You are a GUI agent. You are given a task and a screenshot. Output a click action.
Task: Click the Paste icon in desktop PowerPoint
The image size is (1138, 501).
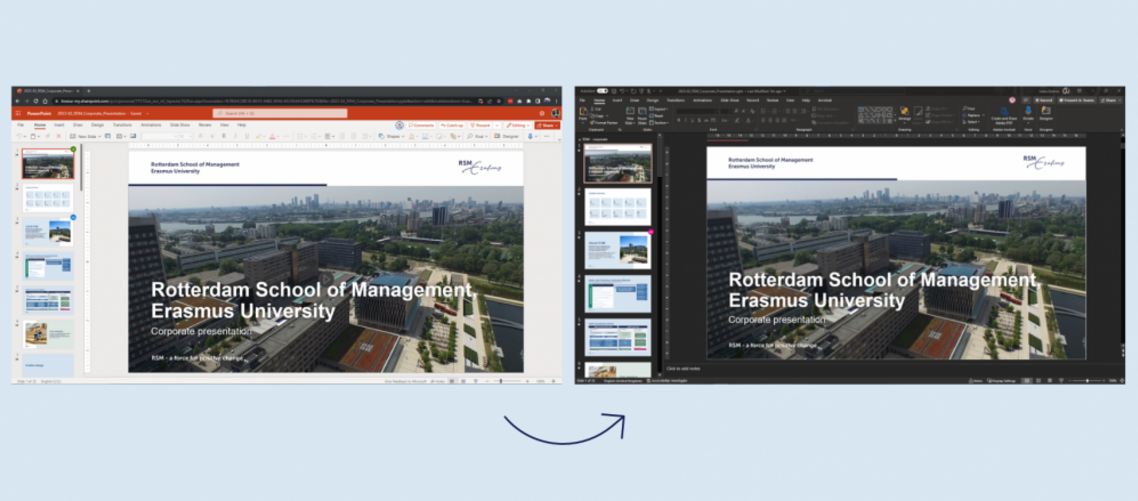coord(583,111)
